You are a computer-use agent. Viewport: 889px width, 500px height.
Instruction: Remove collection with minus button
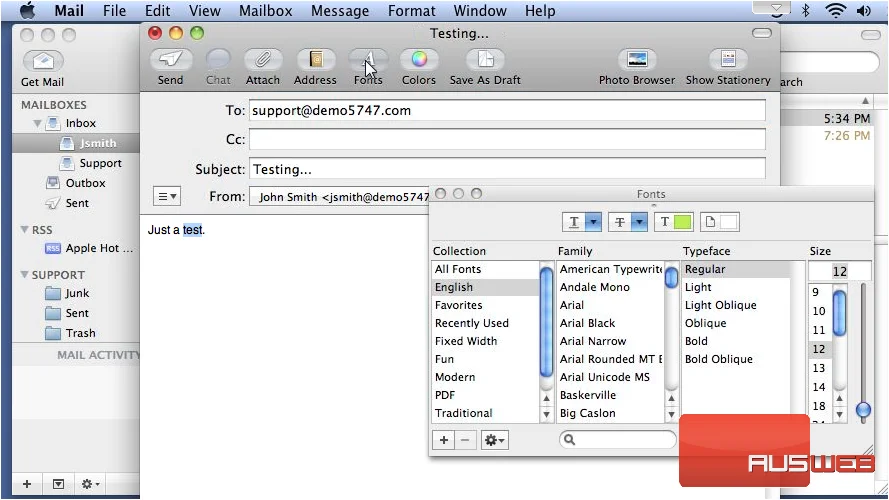465,440
